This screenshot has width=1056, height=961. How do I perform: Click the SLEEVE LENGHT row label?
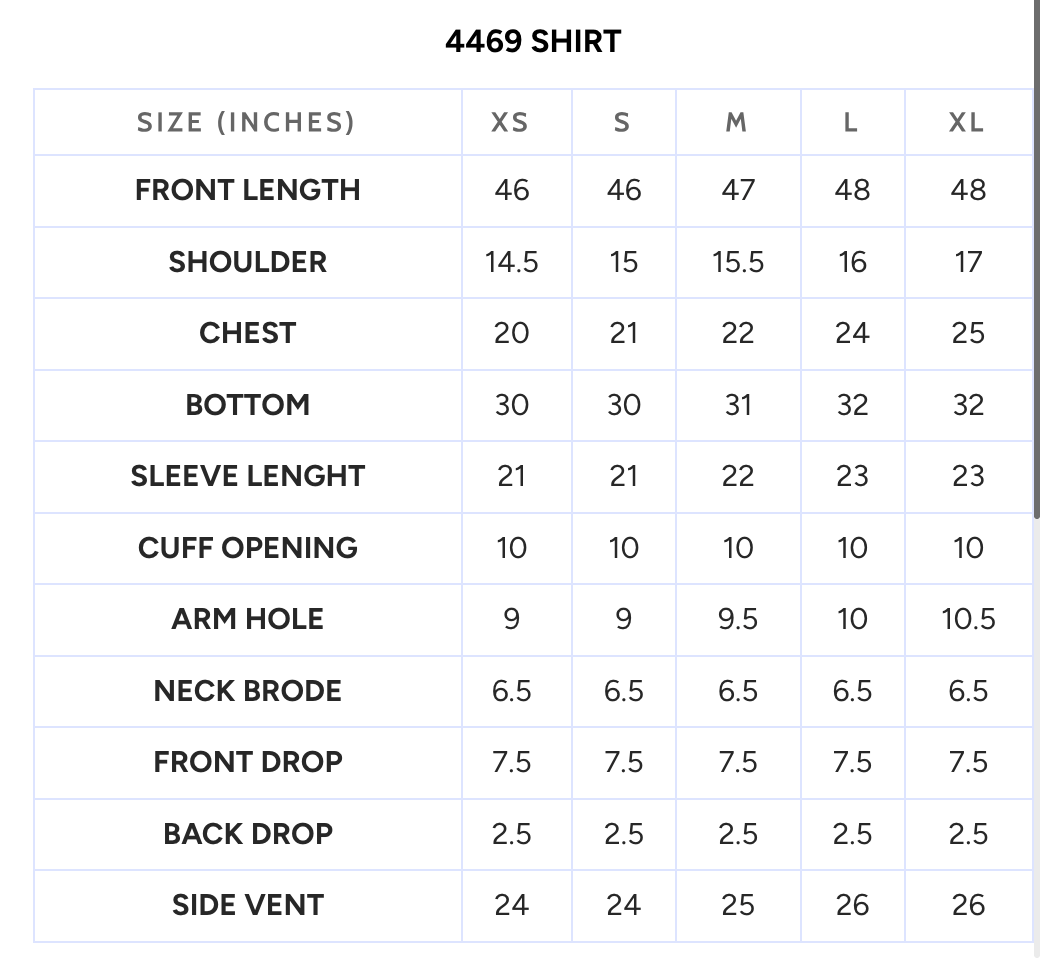[247, 477]
